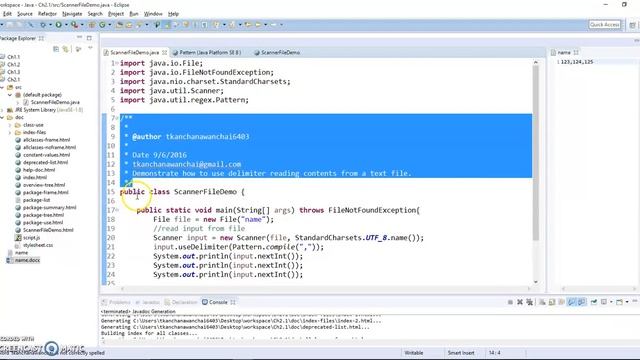The height and width of the screenshot is (360, 640).
Task: Click the Clear Console icon
Action: 542,302
